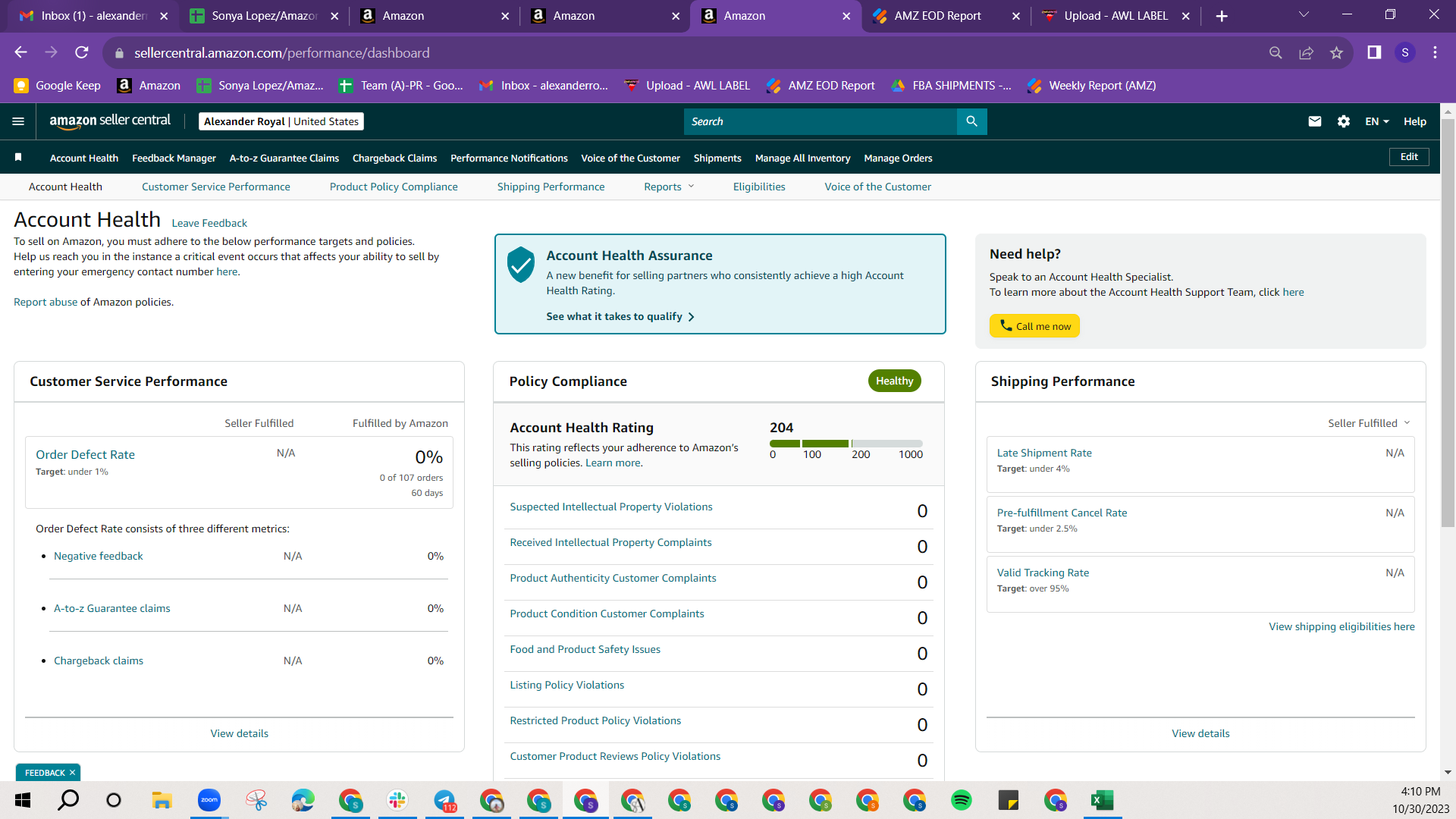This screenshot has width=1456, height=819.
Task: Open File Explorer from the taskbar
Action: coord(162,800)
